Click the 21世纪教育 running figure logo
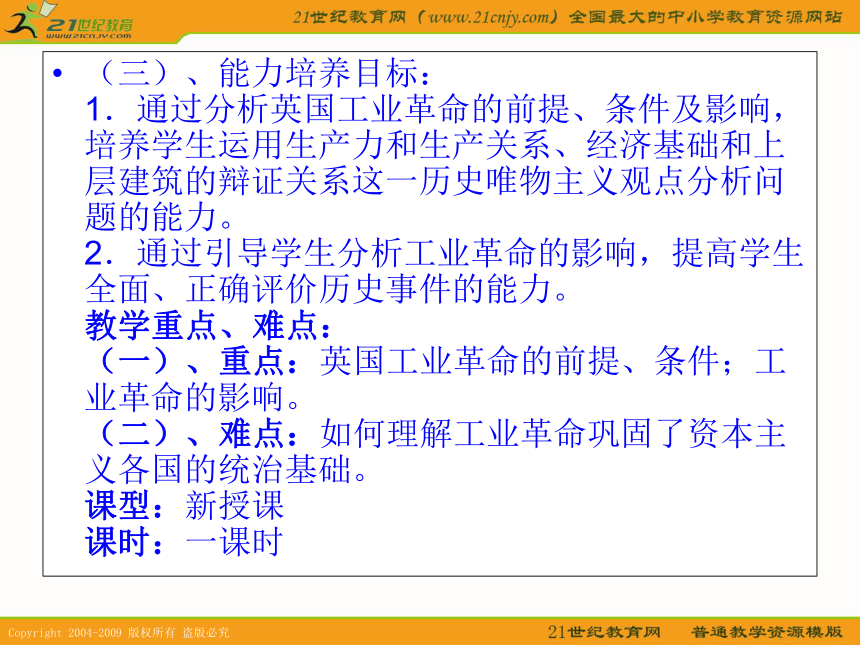The width and height of the screenshot is (860, 645). 69,21
